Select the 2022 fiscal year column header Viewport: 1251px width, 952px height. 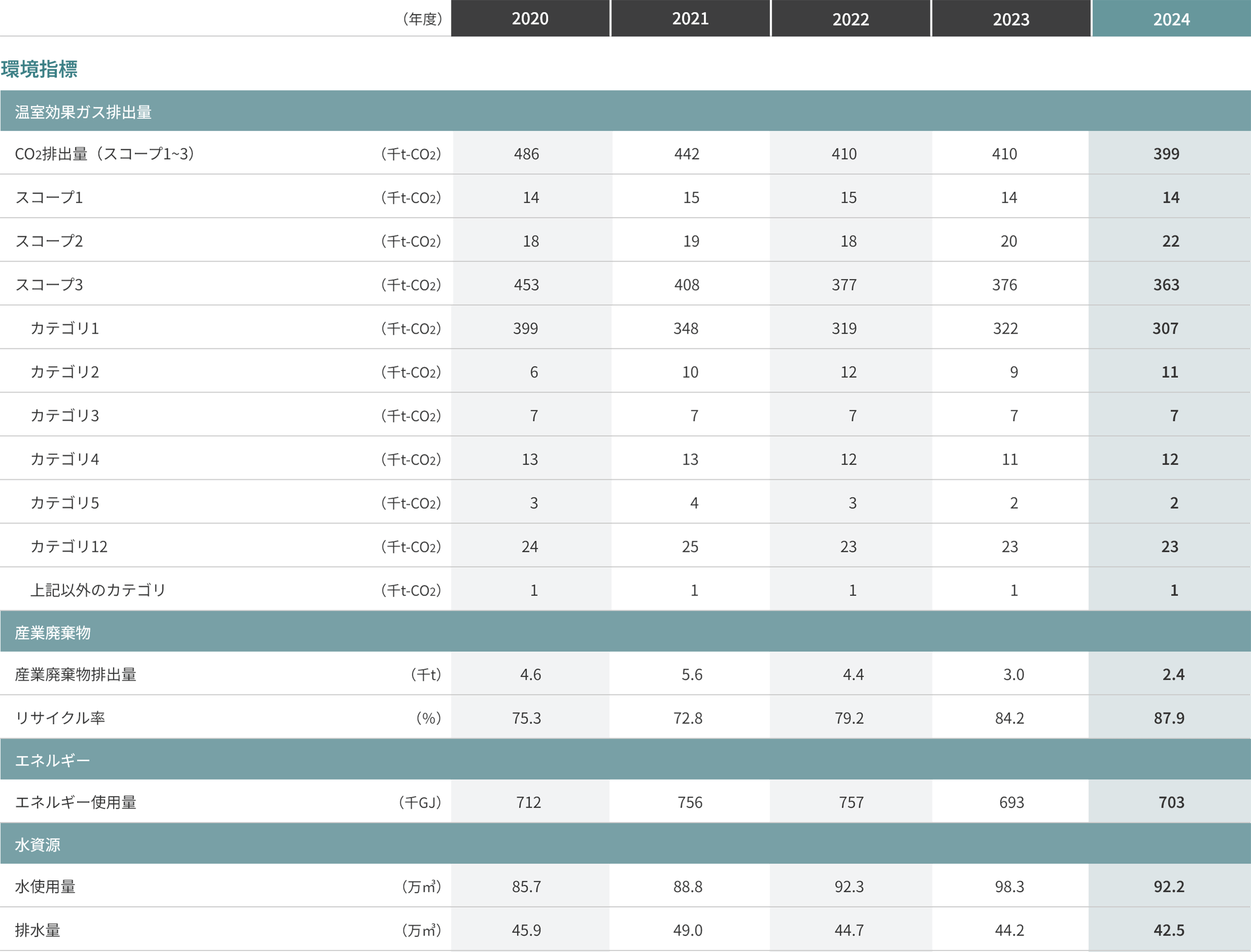(x=851, y=18)
